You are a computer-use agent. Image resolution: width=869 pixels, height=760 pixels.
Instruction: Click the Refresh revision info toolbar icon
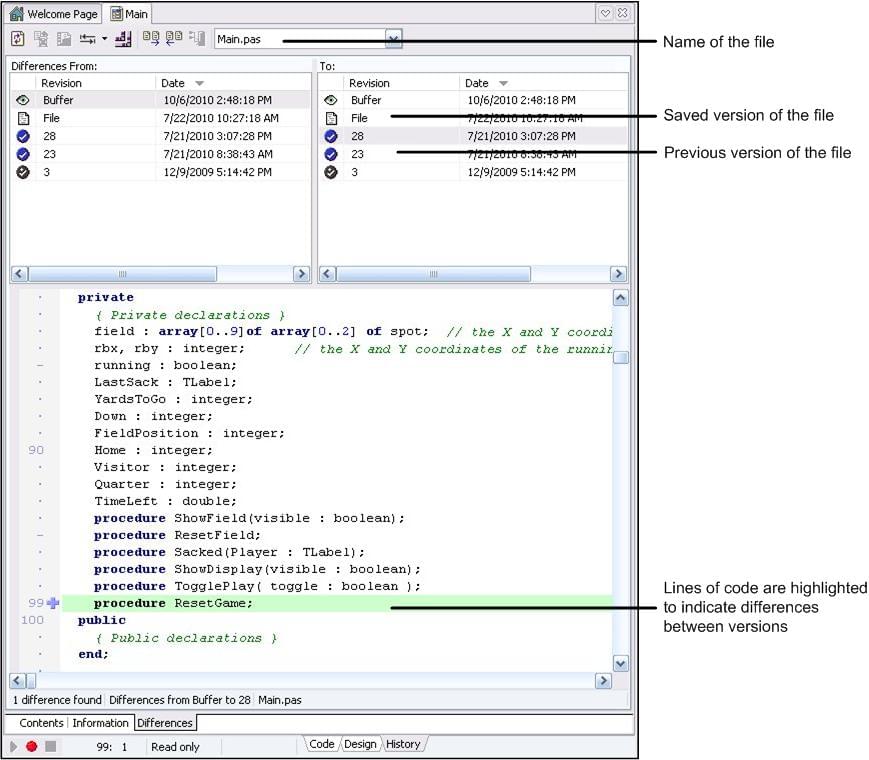(x=18, y=39)
